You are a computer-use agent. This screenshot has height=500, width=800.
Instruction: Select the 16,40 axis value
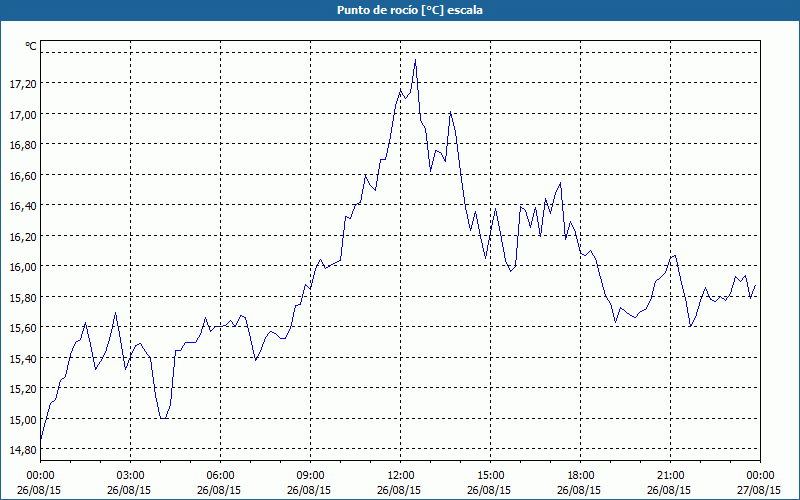23,206
